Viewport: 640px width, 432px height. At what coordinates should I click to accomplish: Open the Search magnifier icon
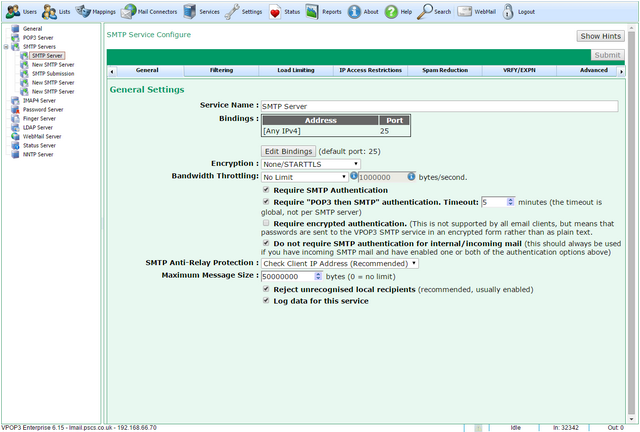(424, 12)
